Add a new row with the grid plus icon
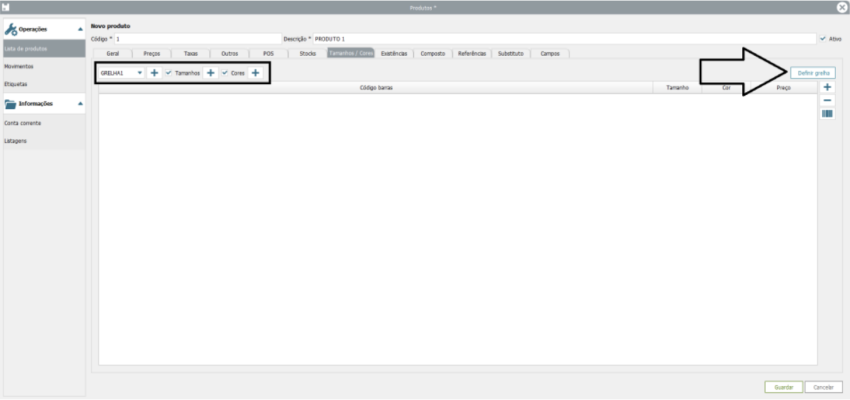 (827, 88)
